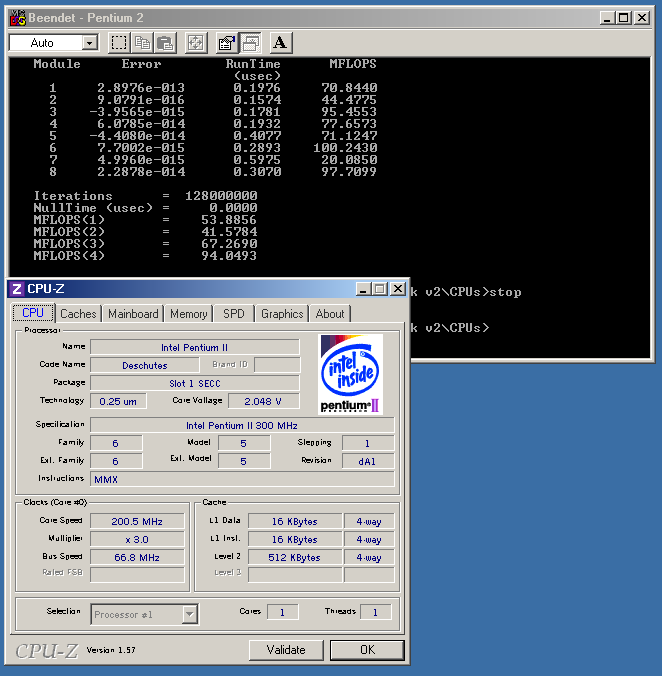Maximize the Beendet console window

pyautogui.click(x=624, y=18)
